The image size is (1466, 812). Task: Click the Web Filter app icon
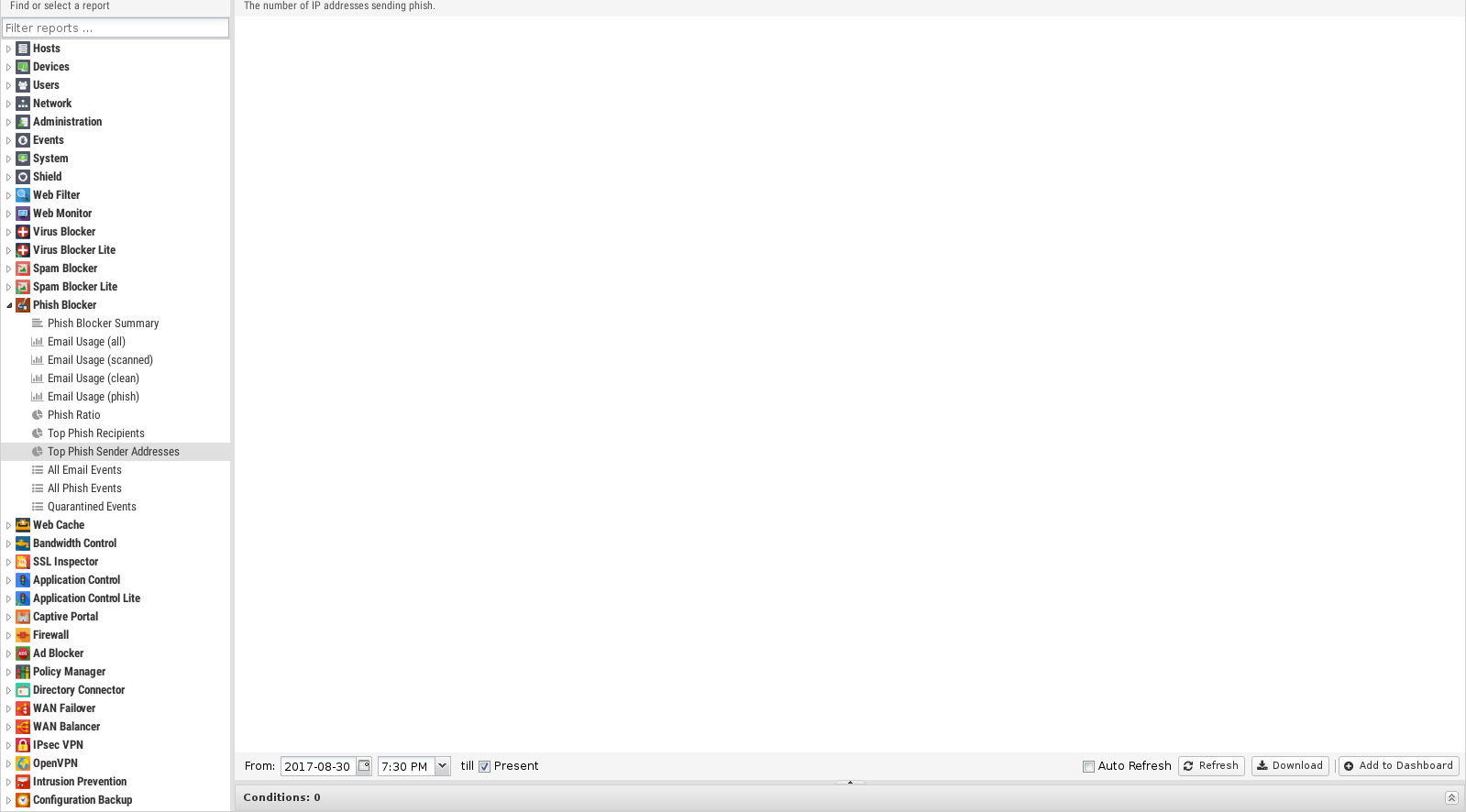click(23, 195)
